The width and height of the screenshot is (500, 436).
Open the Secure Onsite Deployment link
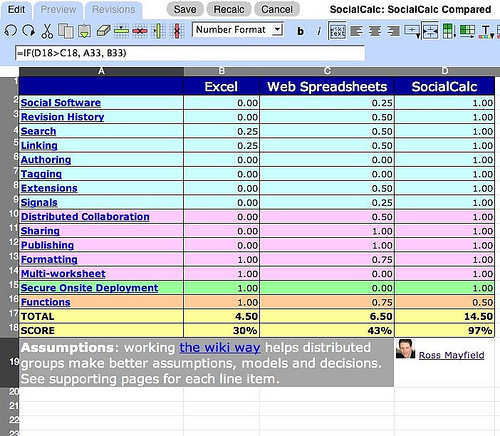point(89,288)
